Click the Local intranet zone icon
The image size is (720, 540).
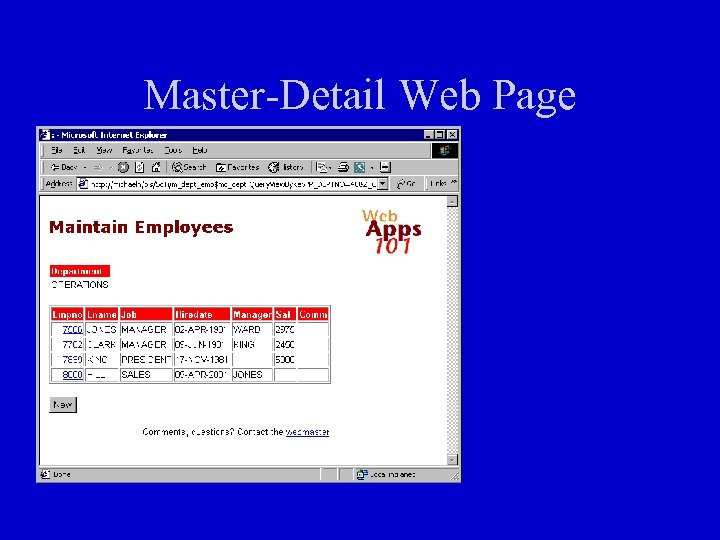coord(362,474)
